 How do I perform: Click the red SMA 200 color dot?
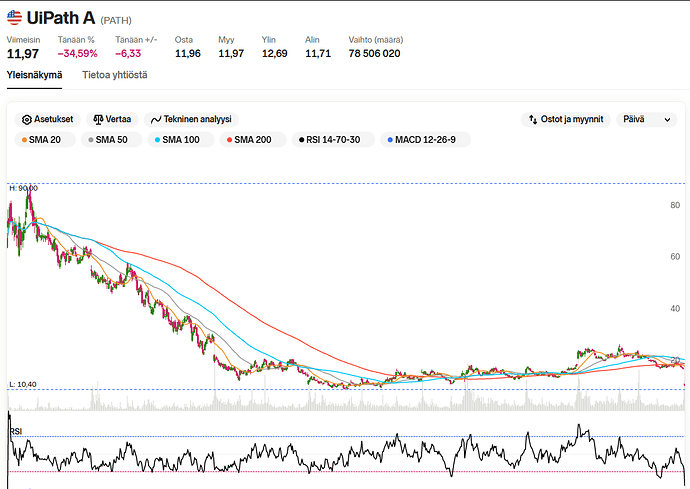click(229, 140)
